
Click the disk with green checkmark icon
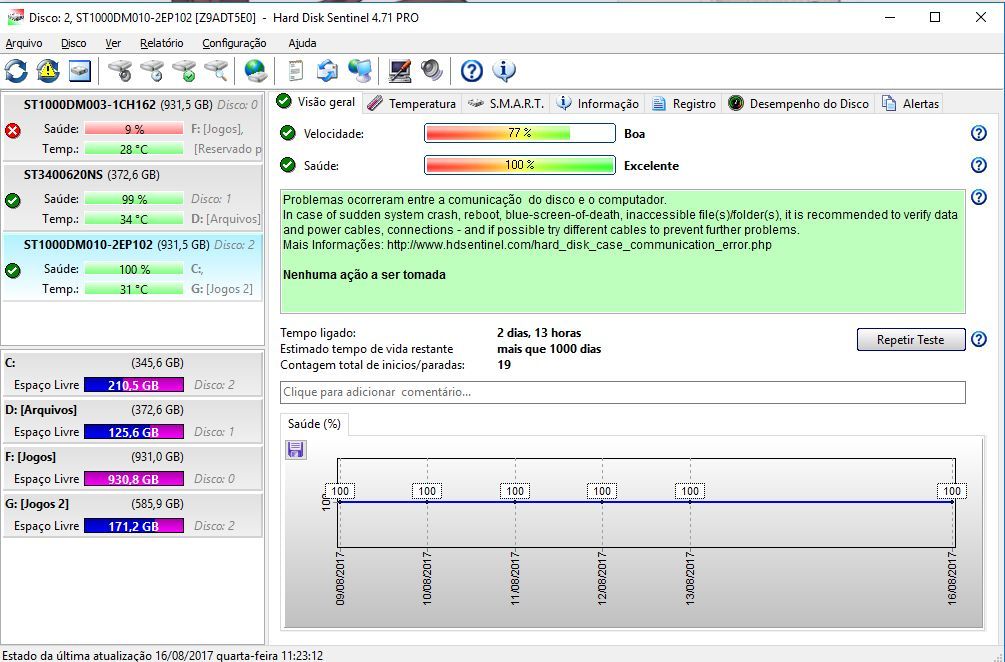point(184,70)
